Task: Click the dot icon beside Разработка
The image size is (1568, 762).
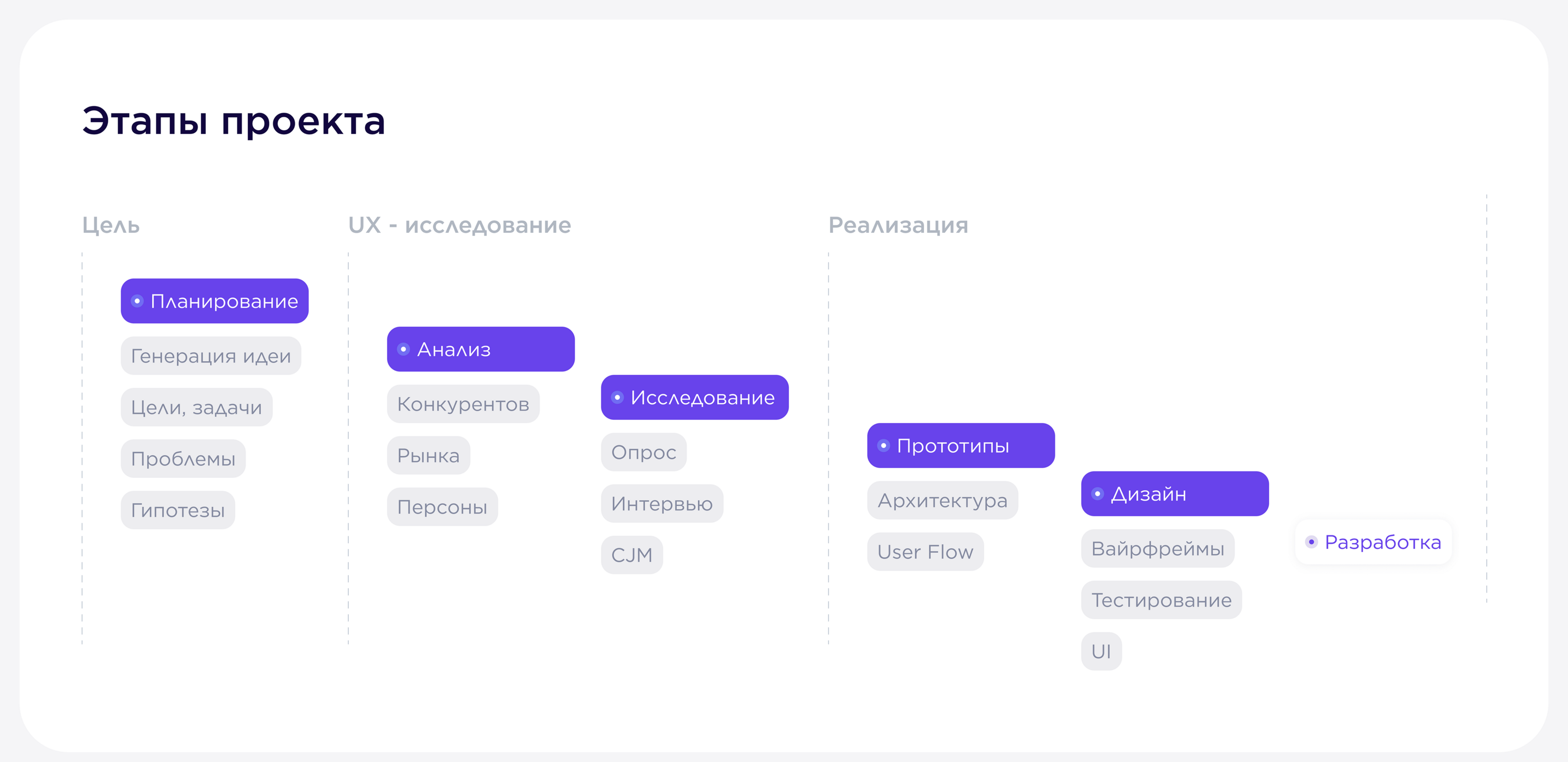Action: click(1312, 541)
